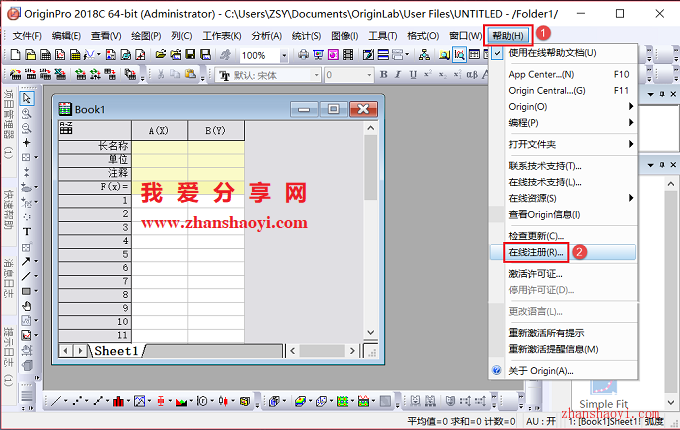Click row 1 header in Book1
This screenshot has height=430, width=680.
click(x=95, y=200)
